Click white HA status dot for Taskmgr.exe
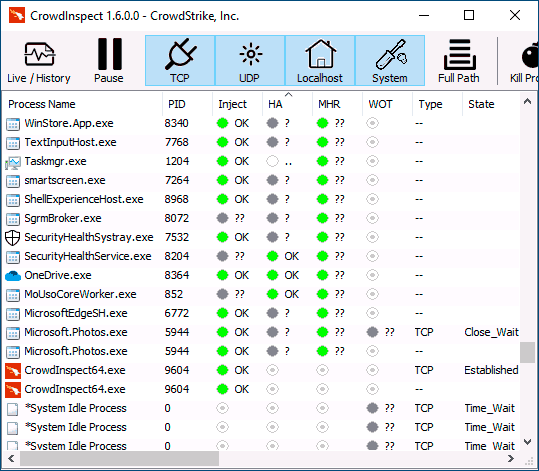The height and width of the screenshot is (471, 539). tap(273, 161)
